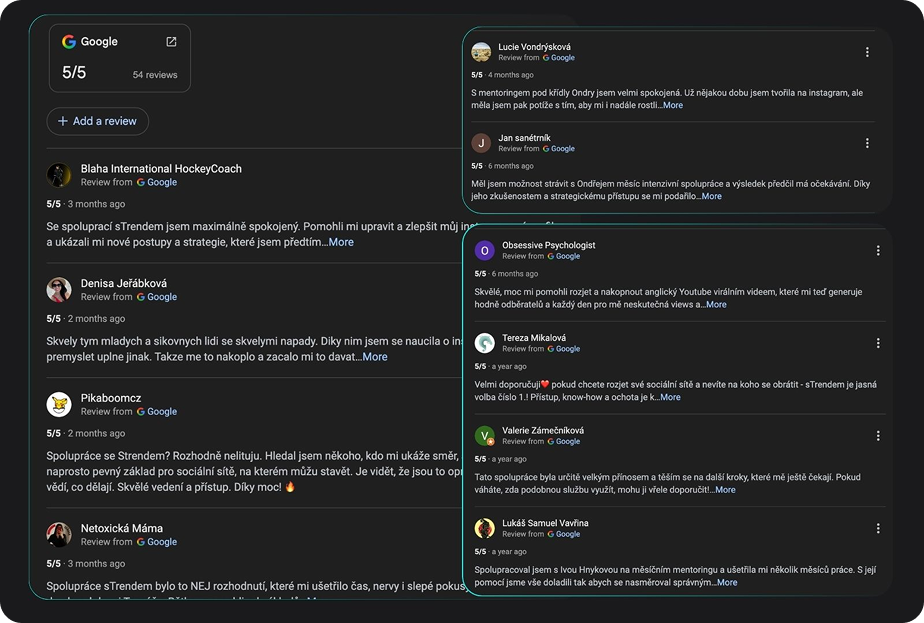Open Google reviews external link icon

click(171, 42)
